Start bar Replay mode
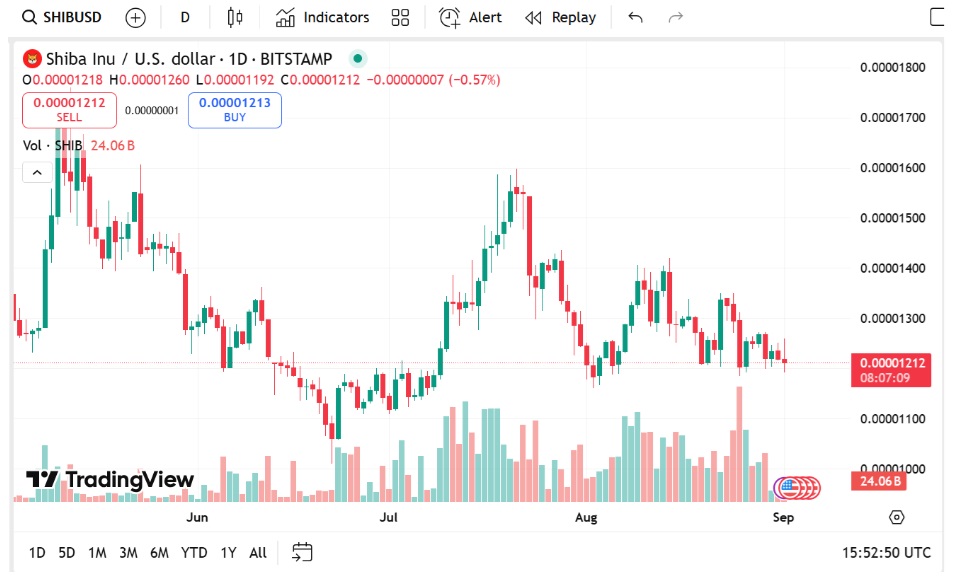The width and height of the screenshot is (965, 585). (560, 17)
